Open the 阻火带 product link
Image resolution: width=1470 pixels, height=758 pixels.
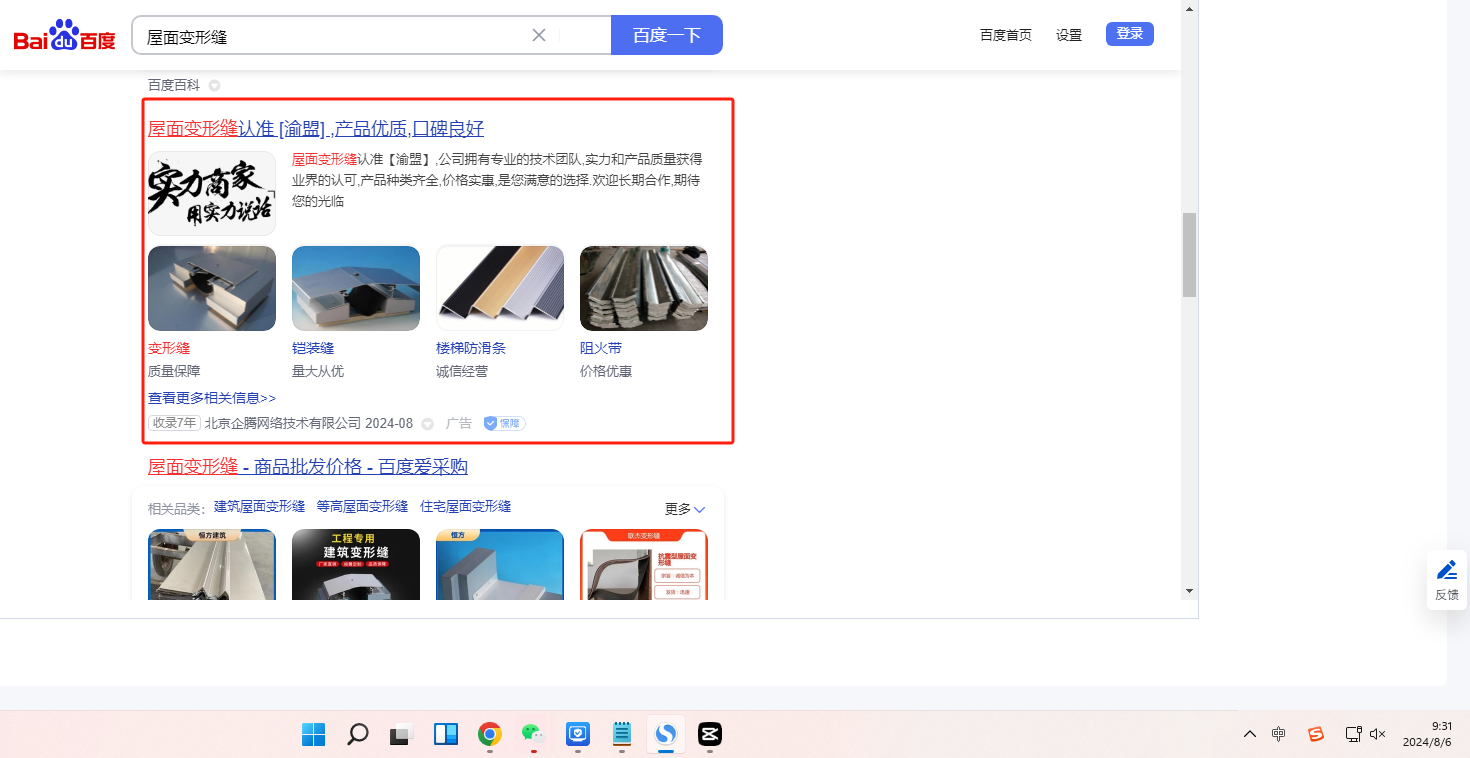pos(601,348)
